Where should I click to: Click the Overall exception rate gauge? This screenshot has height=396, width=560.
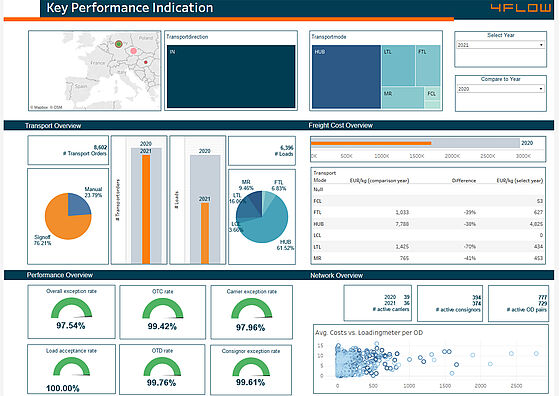[71, 308]
